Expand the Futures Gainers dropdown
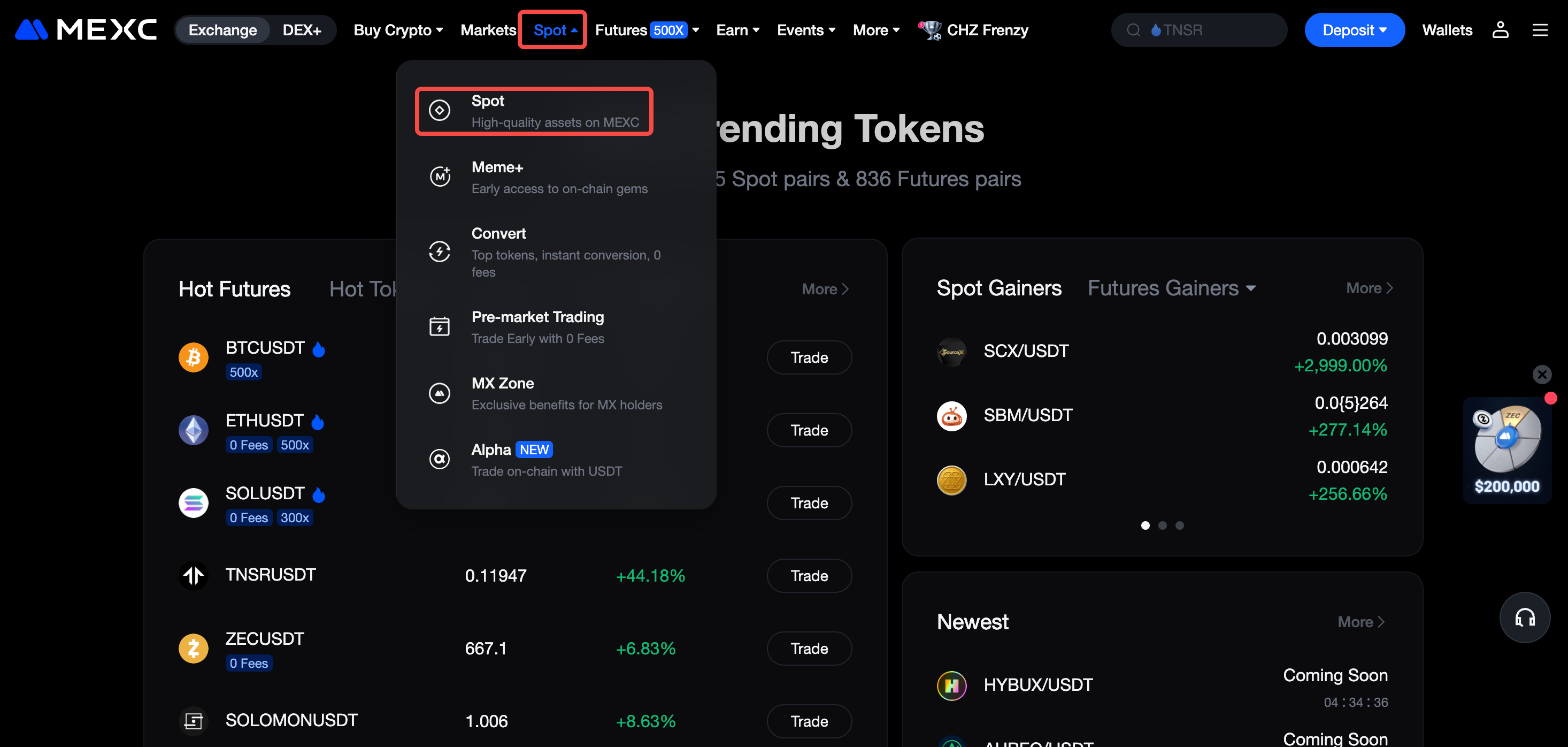 tap(1172, 288)
